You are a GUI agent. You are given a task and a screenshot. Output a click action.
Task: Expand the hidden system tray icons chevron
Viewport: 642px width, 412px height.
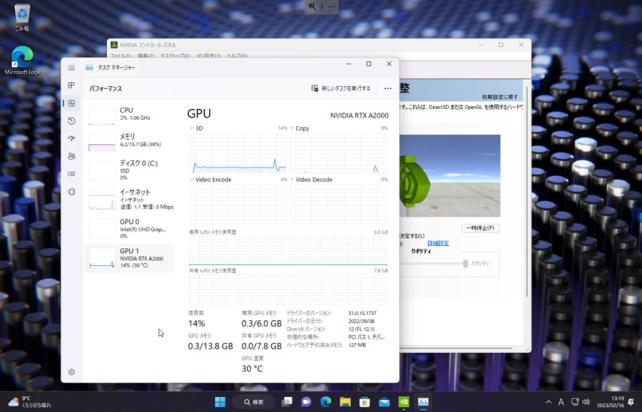pyautogui.click(x=549, y=403)
